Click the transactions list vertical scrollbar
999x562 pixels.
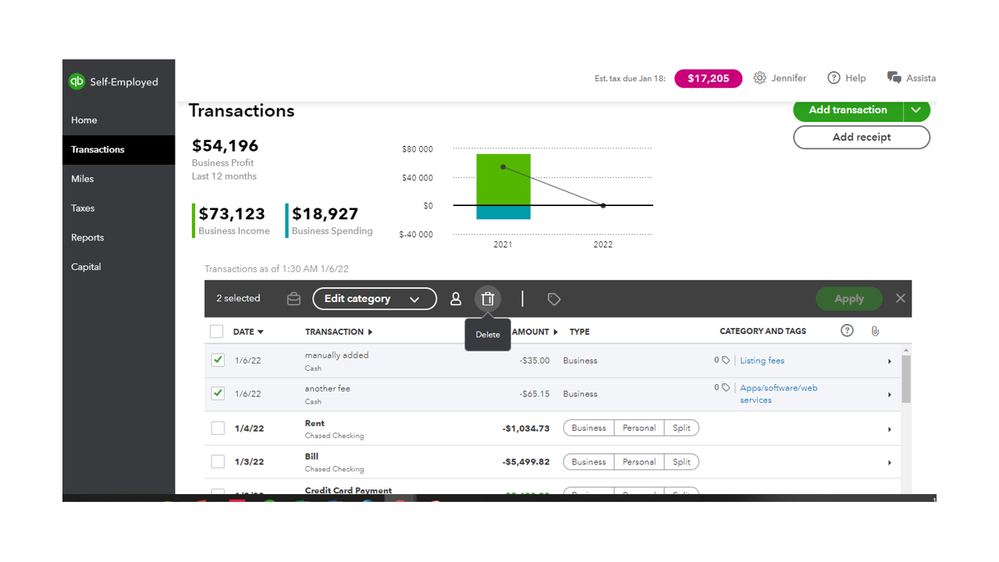click(906, 379)
